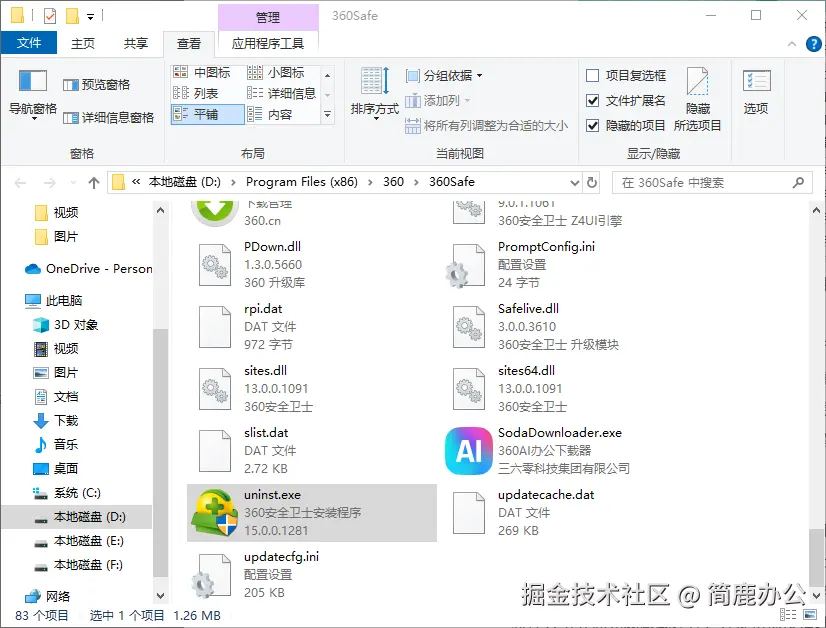Image resolution: width=826 pixels, height=628 pixels.
Task: Open the Manage contextual tab
Action: pyautogui.click(x=268, y=17)
